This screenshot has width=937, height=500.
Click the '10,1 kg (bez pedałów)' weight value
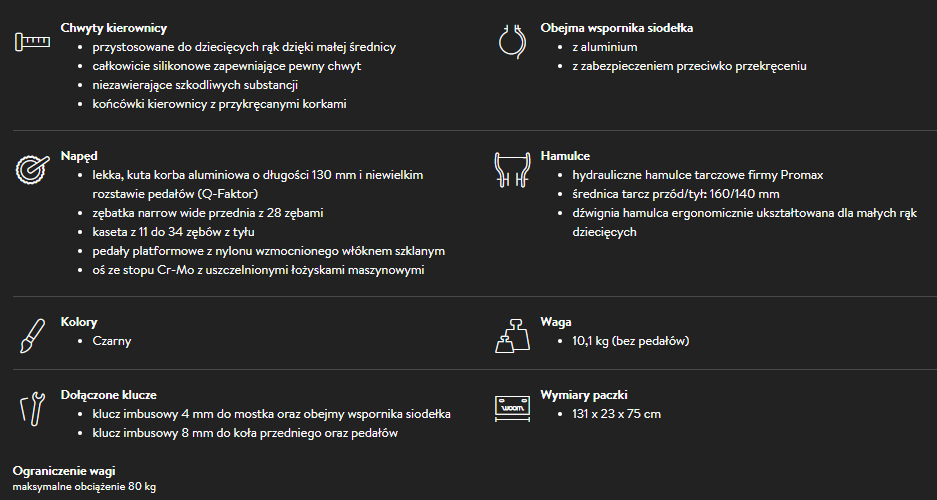pyautogui.click(x=630, y=341)
